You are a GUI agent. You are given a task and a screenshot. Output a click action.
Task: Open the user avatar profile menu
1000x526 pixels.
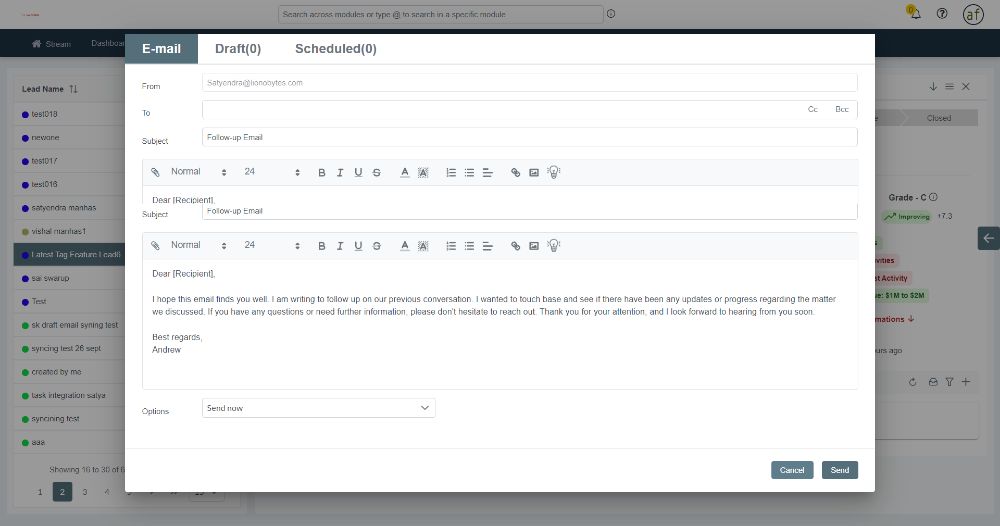pyautogui.click(x=973, y=14)
